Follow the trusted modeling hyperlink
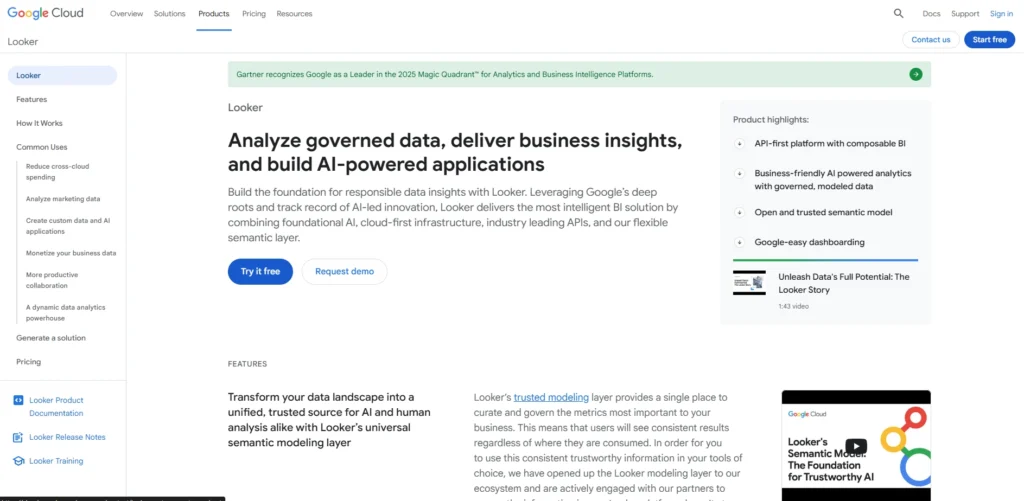This screenshot has width=1024, height=501. (551, 397)
